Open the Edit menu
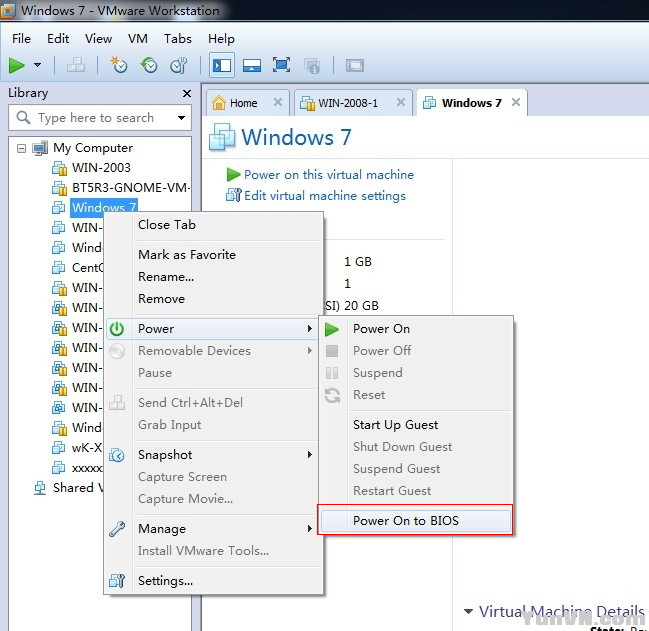 pos(58,38)
